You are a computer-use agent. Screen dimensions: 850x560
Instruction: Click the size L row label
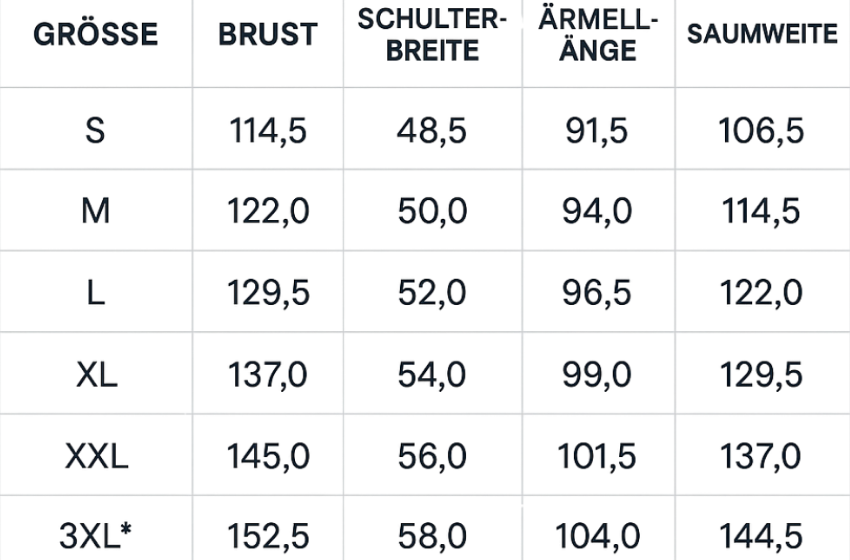coord(96,293)
